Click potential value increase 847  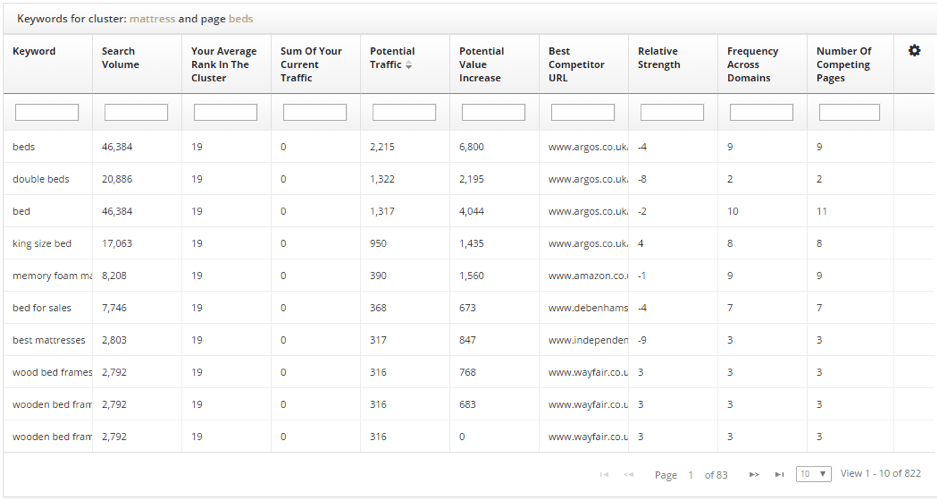pos(467,341)
